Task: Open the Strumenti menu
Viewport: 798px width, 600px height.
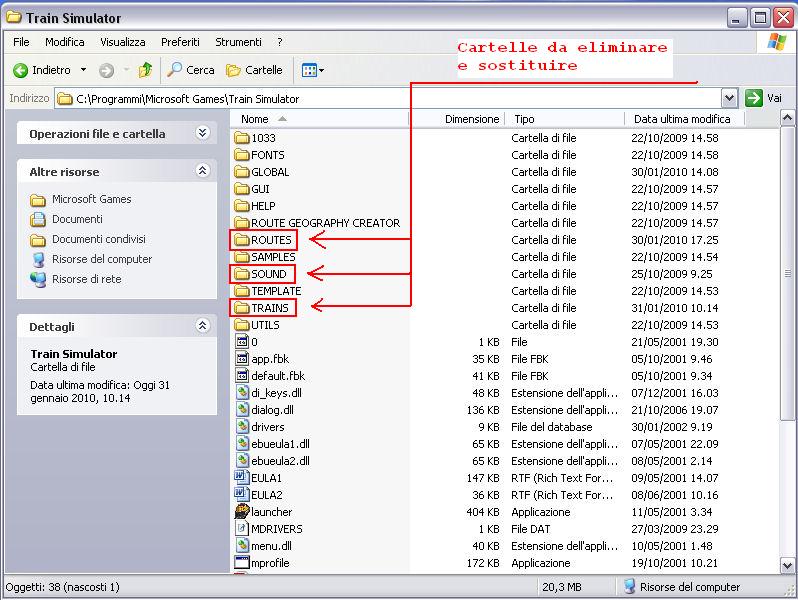Action: point(238,42)
